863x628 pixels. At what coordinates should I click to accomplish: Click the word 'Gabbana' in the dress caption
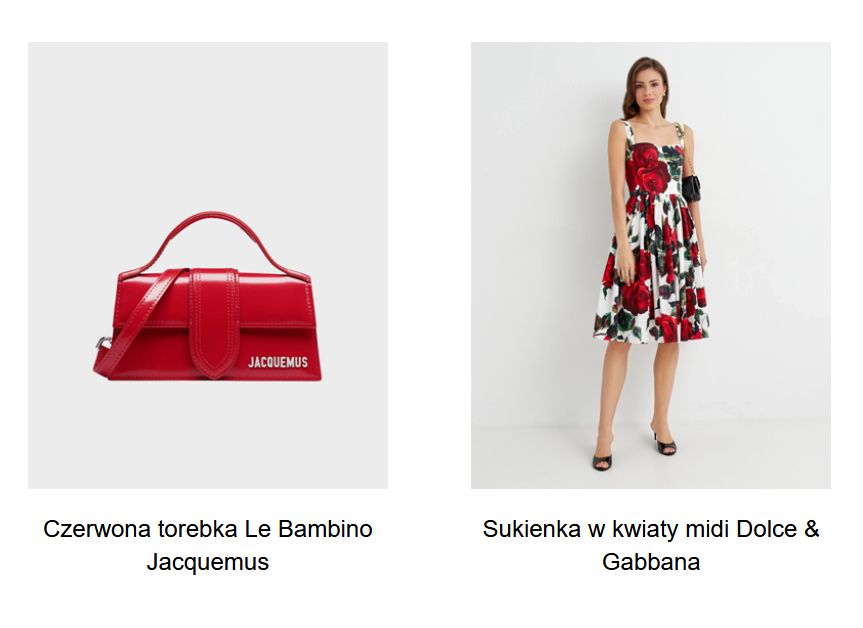pos(651,562)
